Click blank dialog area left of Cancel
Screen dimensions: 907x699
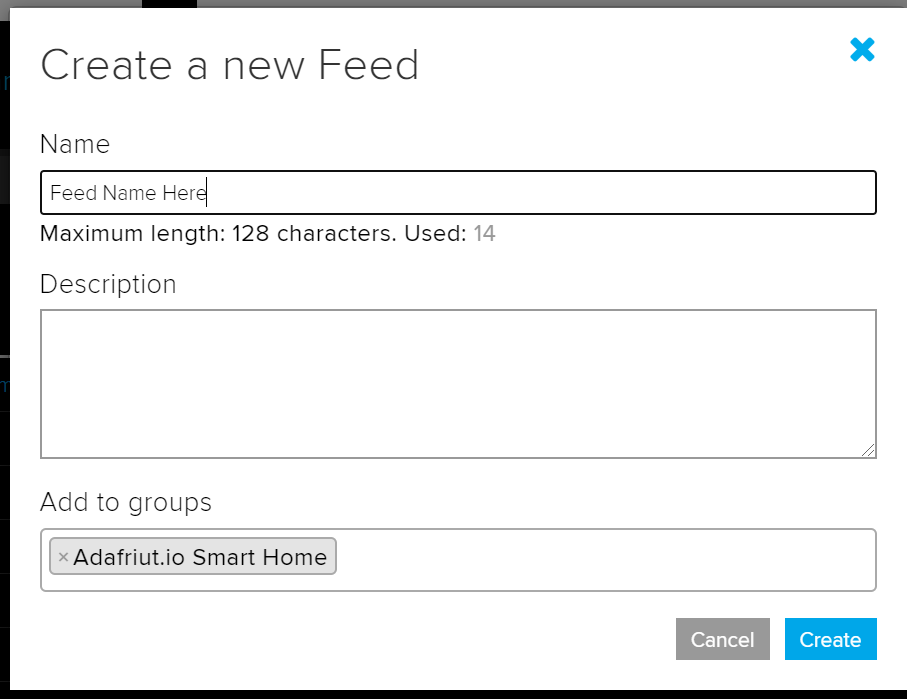(400, 640)
